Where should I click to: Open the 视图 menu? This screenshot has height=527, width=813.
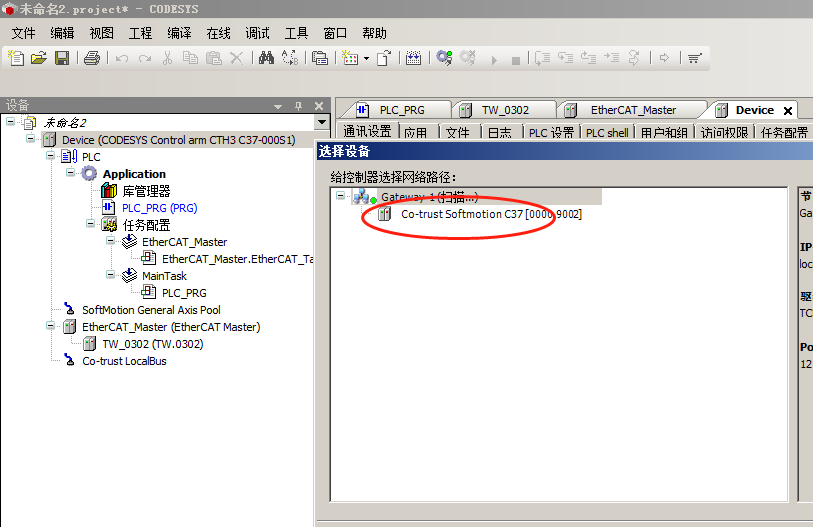101,33
